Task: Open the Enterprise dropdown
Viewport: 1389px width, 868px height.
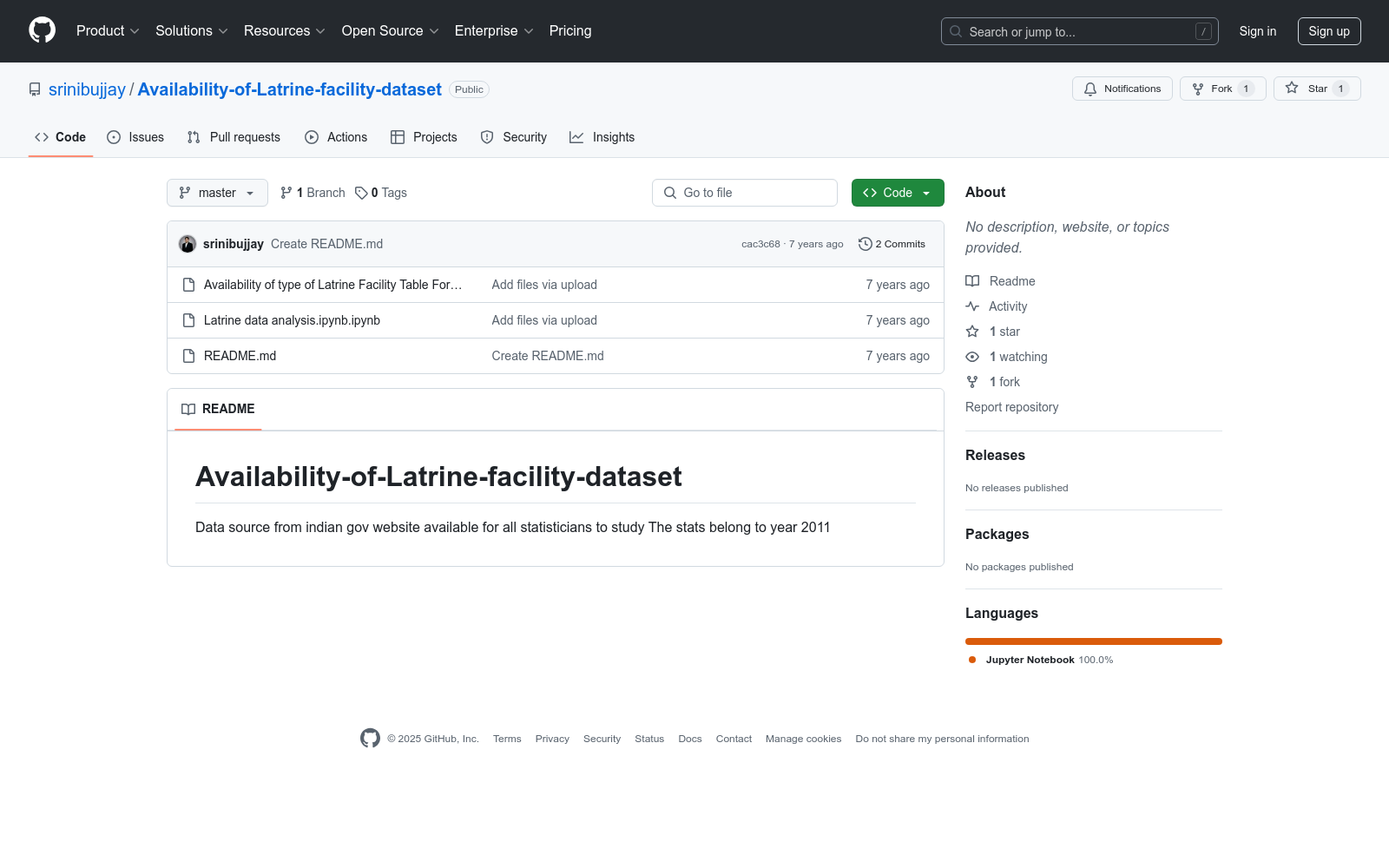Action: click(x=494, y=31)
